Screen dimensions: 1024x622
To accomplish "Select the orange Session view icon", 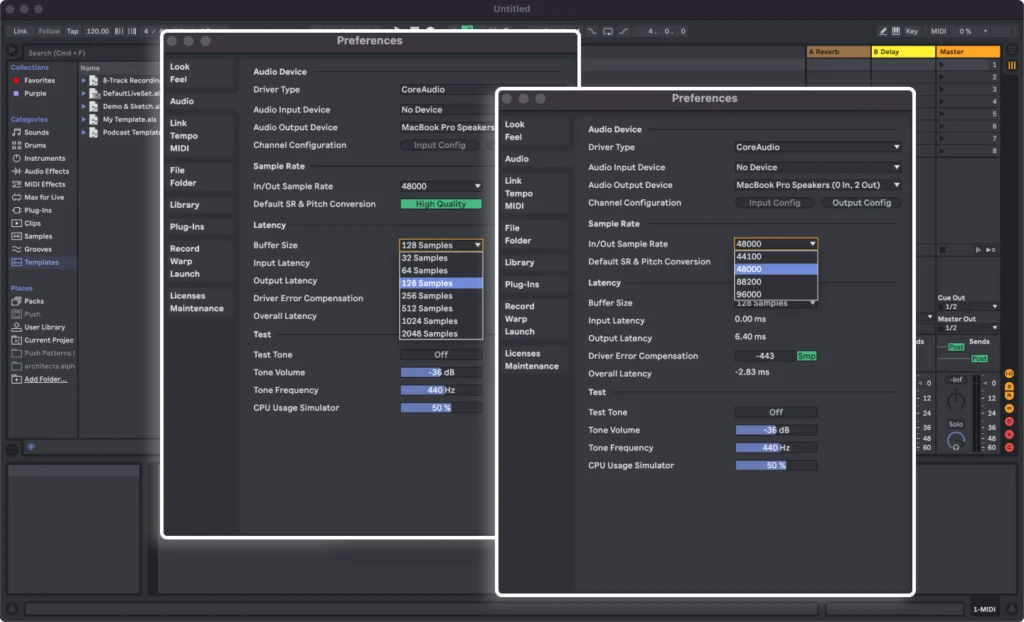I will point(1012,65).
